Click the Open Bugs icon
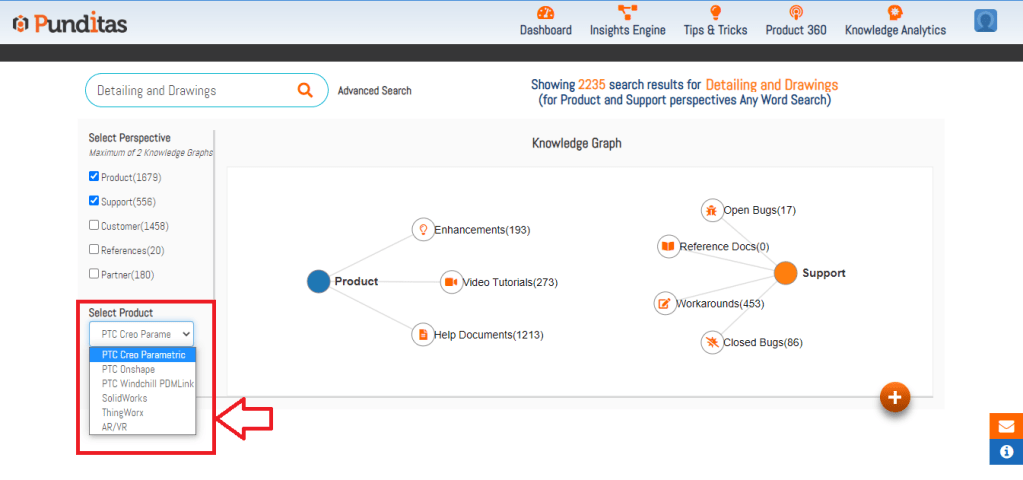The width and height of the screenshot is (1023, 480). coord(710,210)
